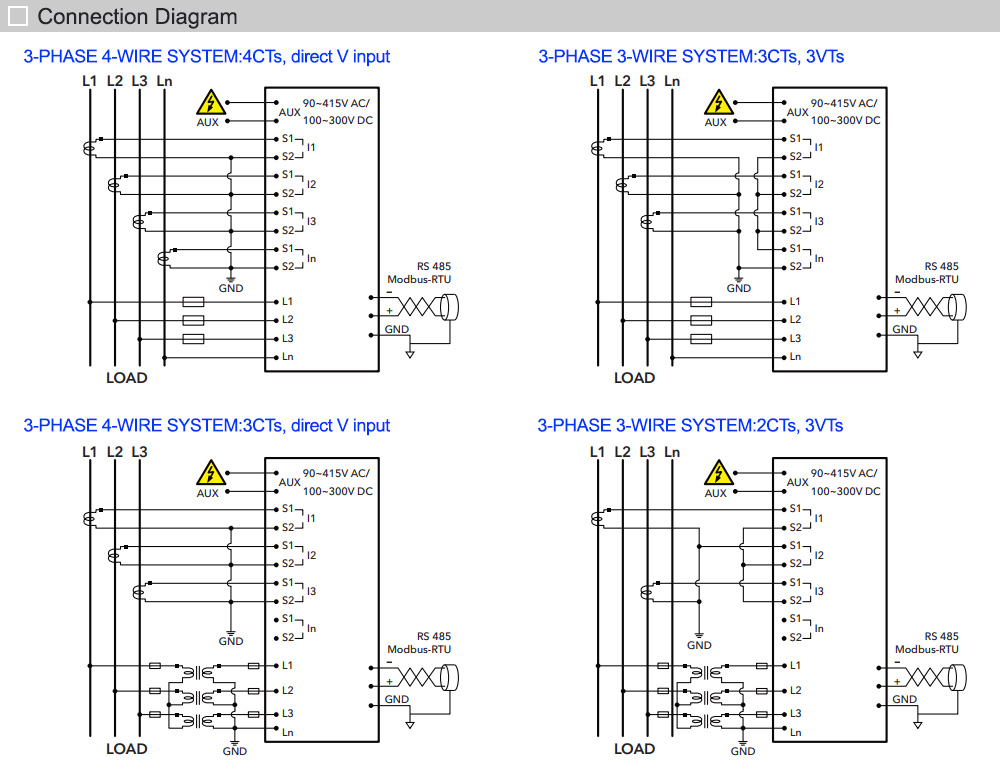Viewport: 1000px width, 770px height.
Task: Select the RS 485 cable in 4-wire 3CTs diagram
Action: click(x=422, y=678)
